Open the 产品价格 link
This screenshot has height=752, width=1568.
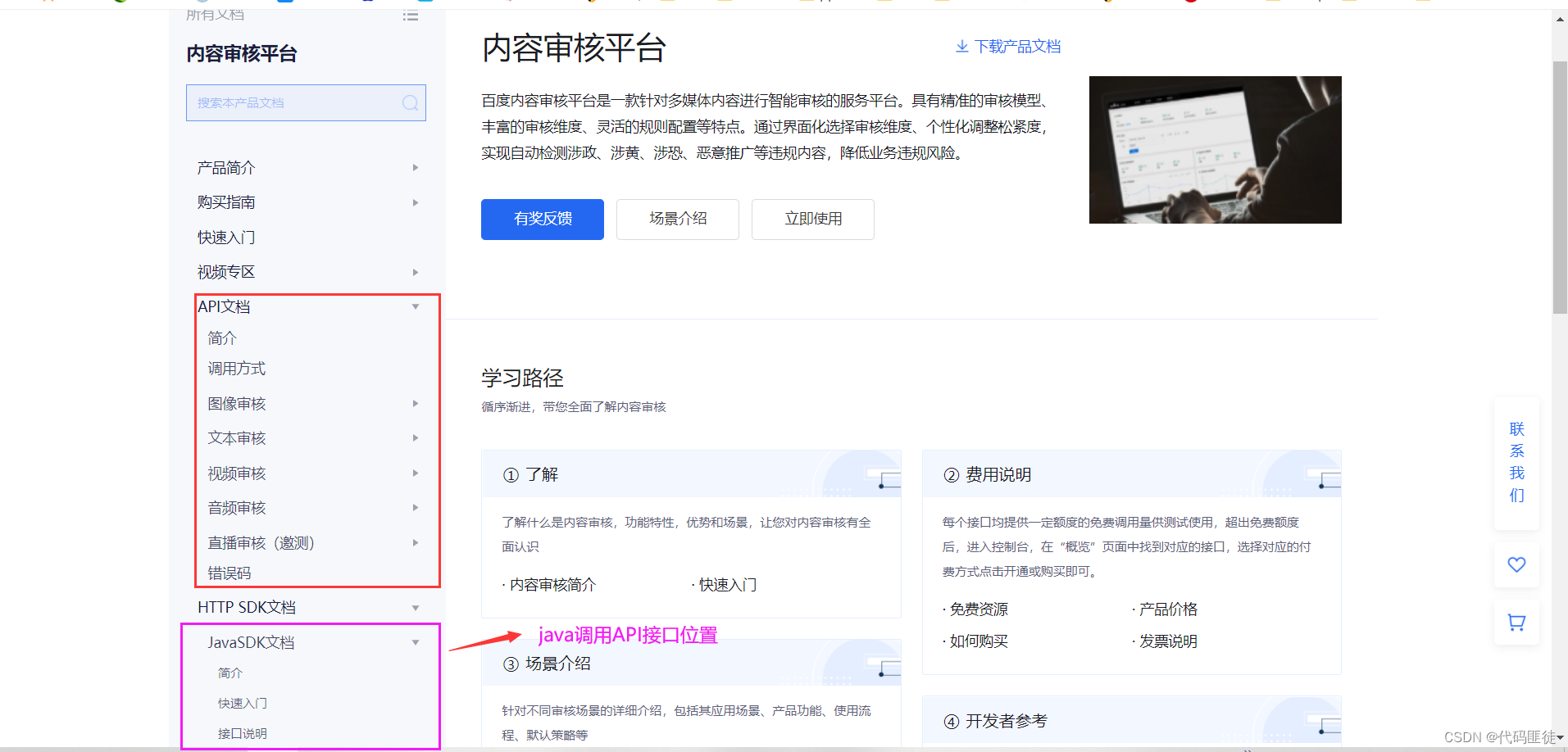point(1169,609)
